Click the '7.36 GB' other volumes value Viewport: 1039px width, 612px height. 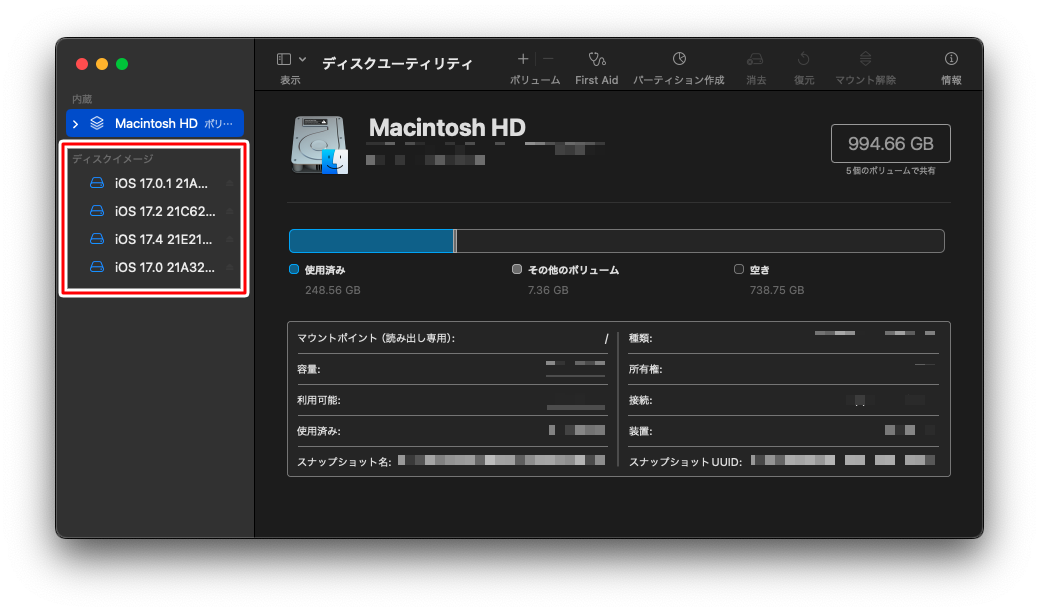pos(548,290)
